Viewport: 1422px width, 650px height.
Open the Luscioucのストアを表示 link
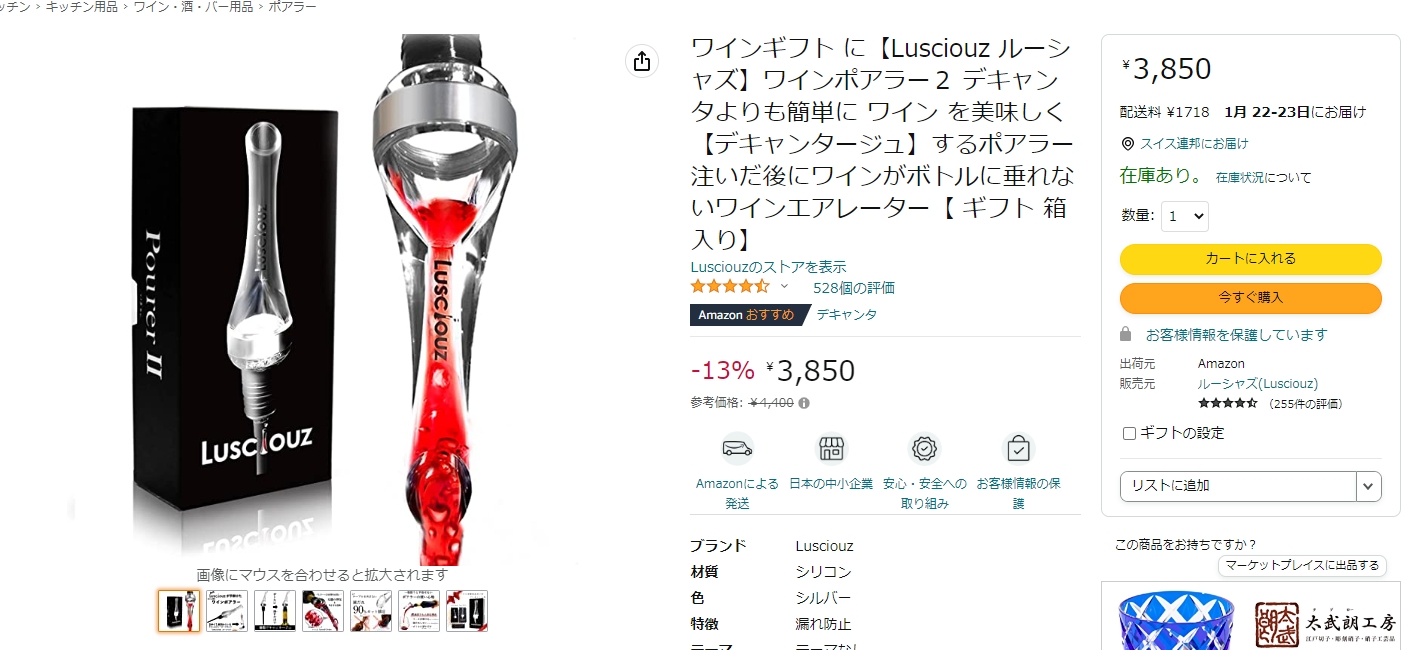(768, 267)
